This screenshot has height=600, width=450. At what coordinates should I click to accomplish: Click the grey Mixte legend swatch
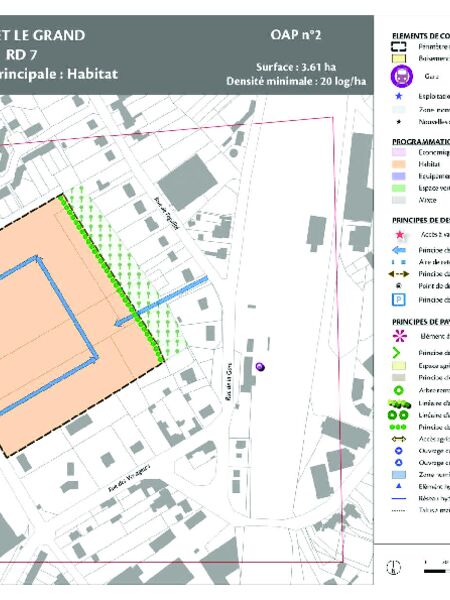pyautogui.click(x=399, y=200)
